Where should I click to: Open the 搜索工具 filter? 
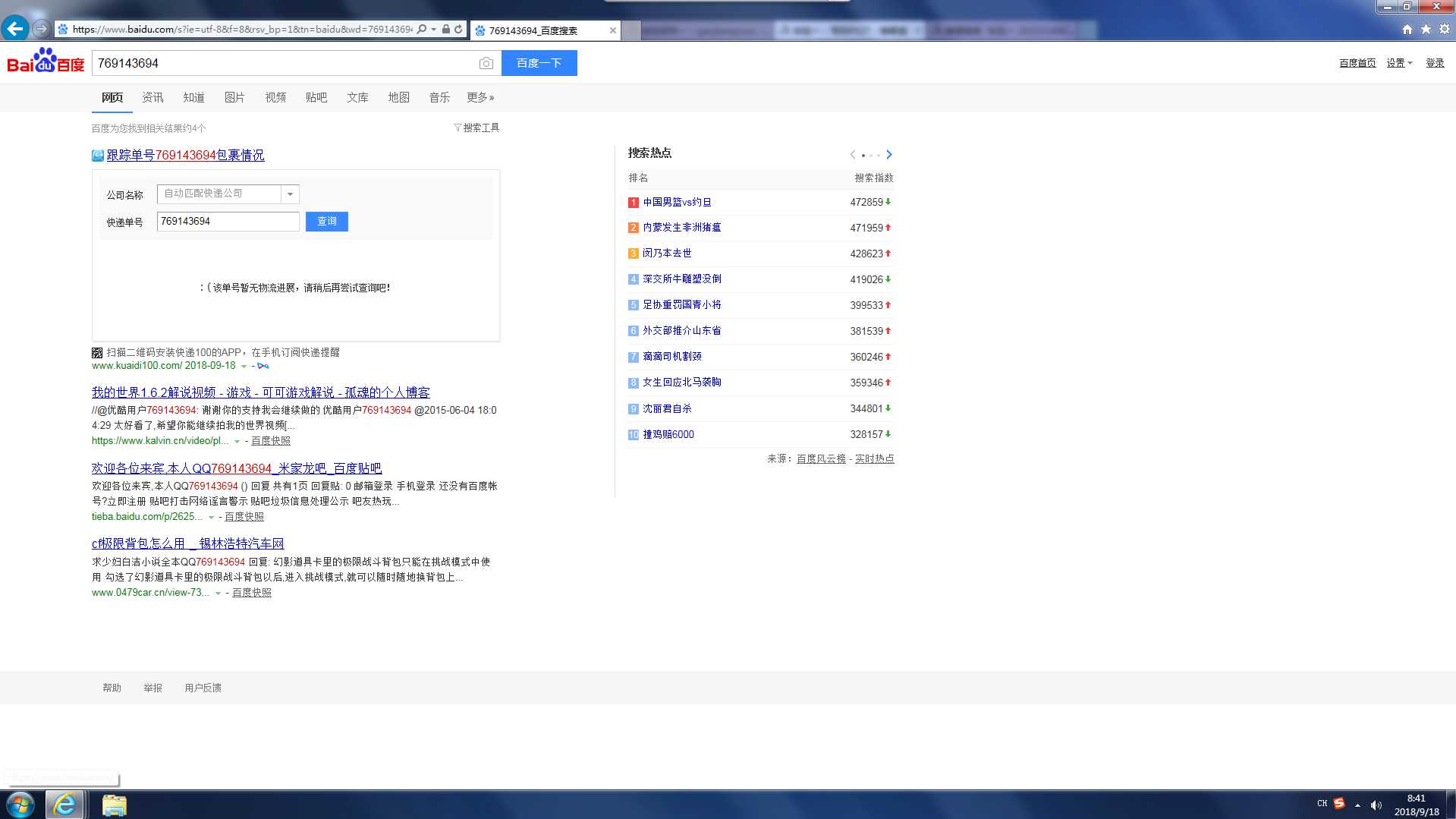476,128
